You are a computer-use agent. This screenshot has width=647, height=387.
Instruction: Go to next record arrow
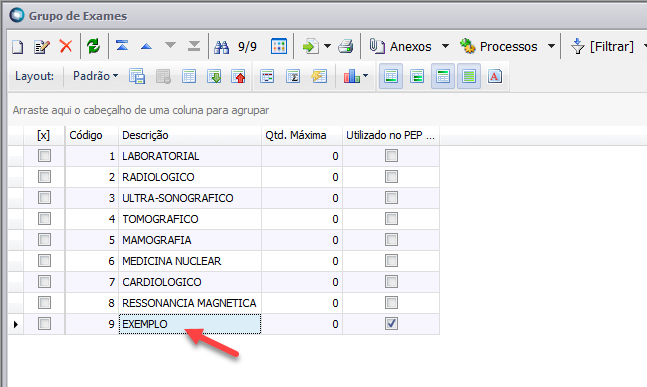tap(170, 45)
